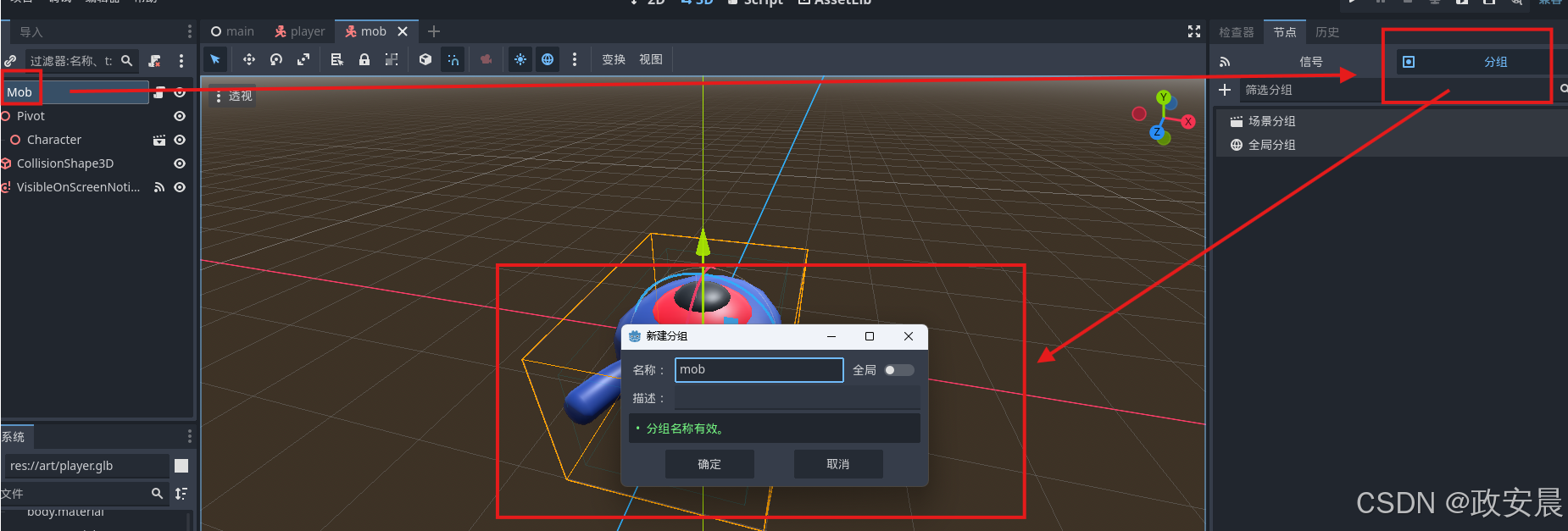Toggle visibility of VisibleOnScreenNoti... node

coord(180,187)
